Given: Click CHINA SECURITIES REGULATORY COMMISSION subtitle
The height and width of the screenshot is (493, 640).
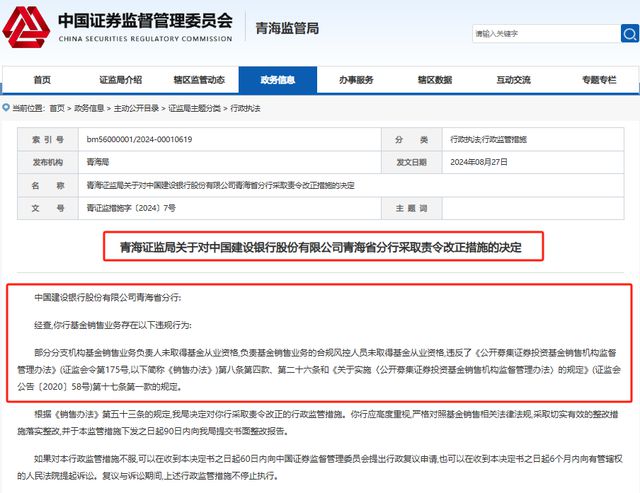Looking at the screenshot, I should coord(145,39).
